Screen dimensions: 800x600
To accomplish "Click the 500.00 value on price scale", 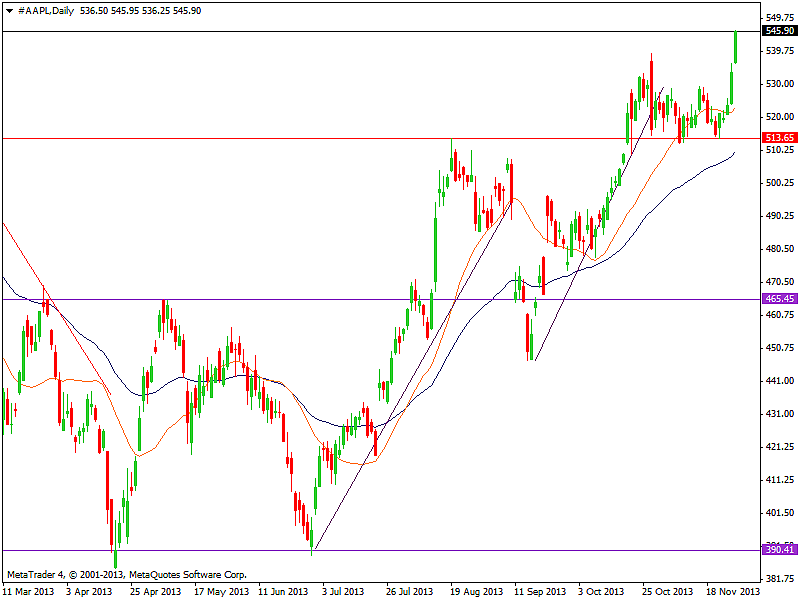I will point(778,183).
